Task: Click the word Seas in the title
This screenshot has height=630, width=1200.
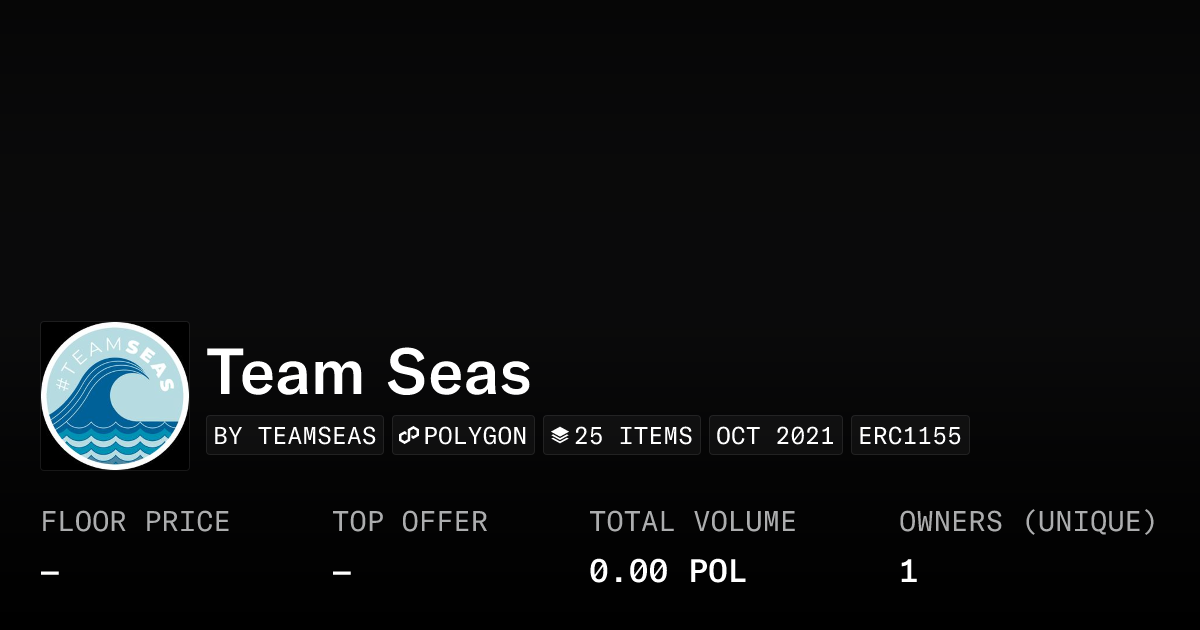Action: (x=459, y=372)
